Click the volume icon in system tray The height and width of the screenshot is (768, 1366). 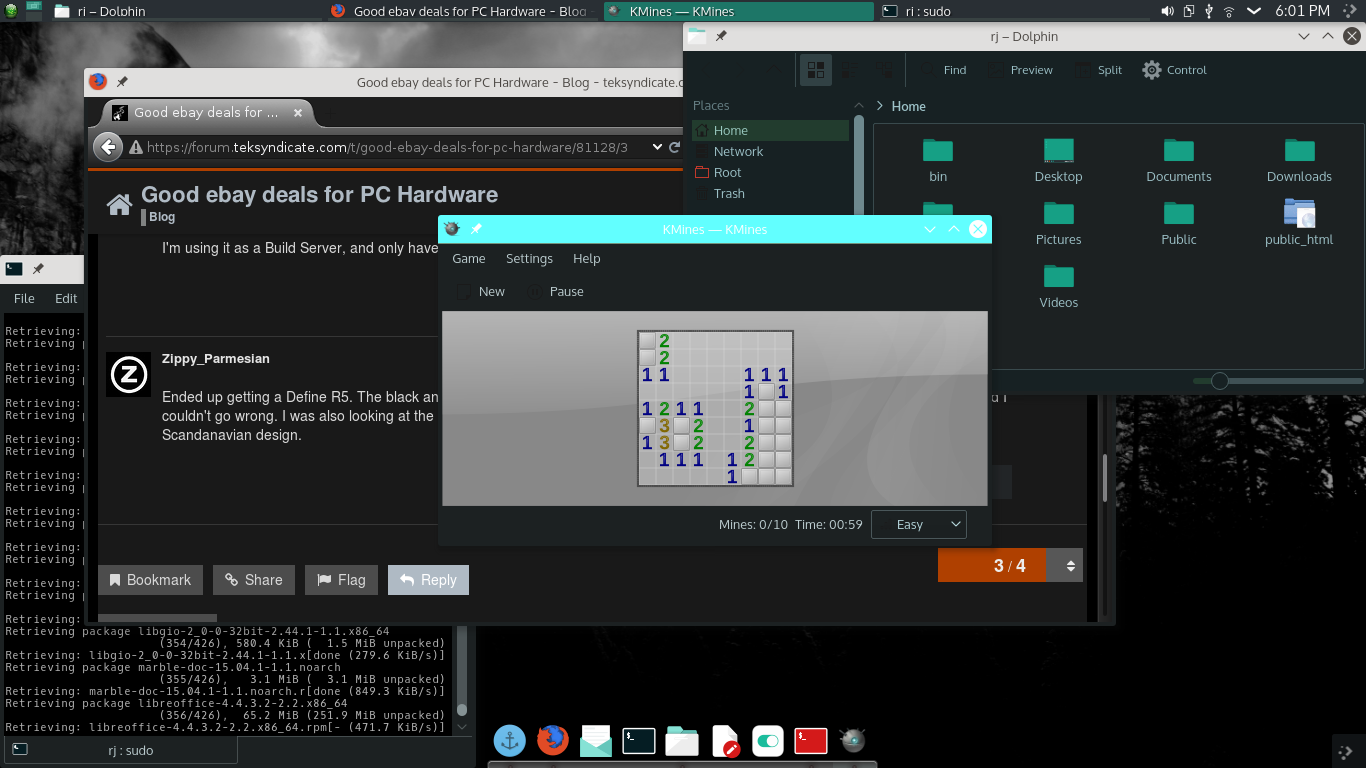(1167, 11)
